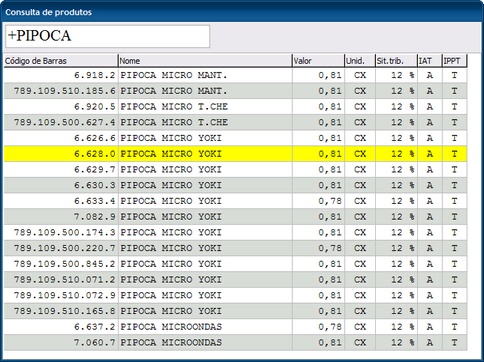
Task: Select barcode 6.626.6 cell
Action: (x=61, y=138)
